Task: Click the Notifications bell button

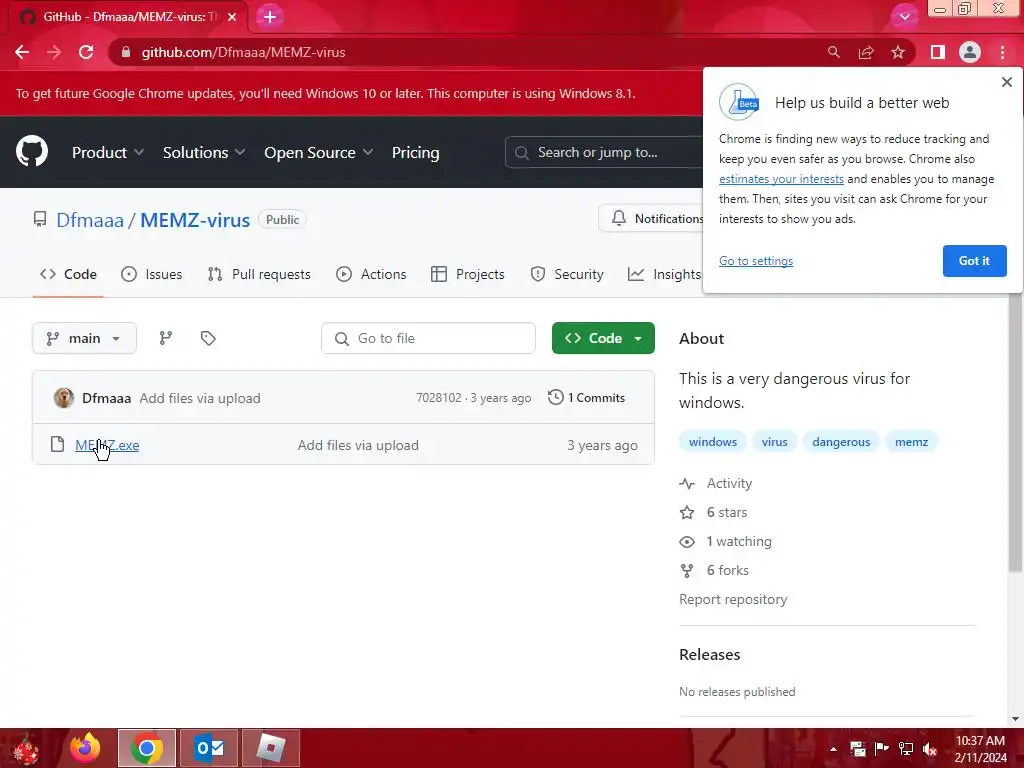Action: tap(651, 218)
